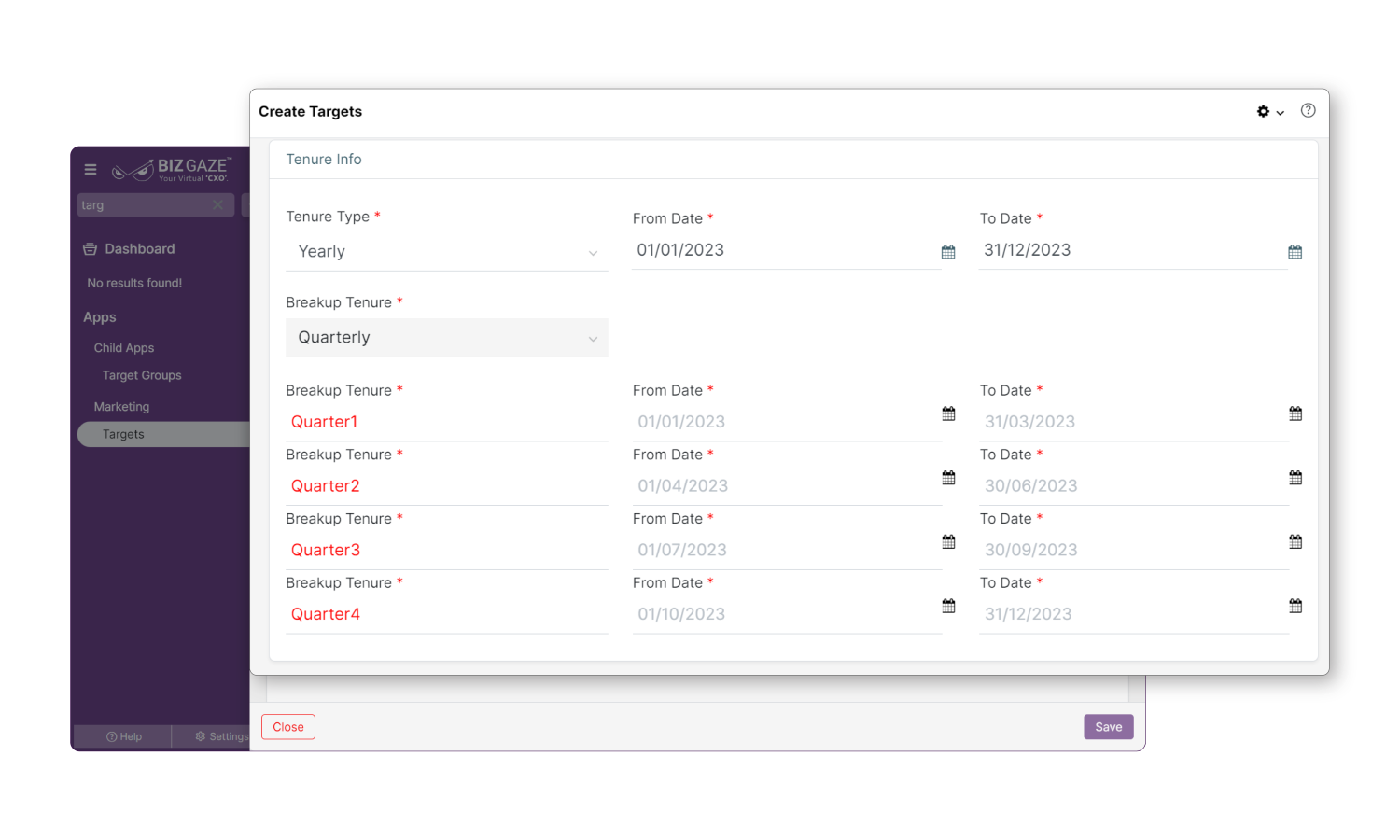Click the BizGaze logo

[172, 169]
